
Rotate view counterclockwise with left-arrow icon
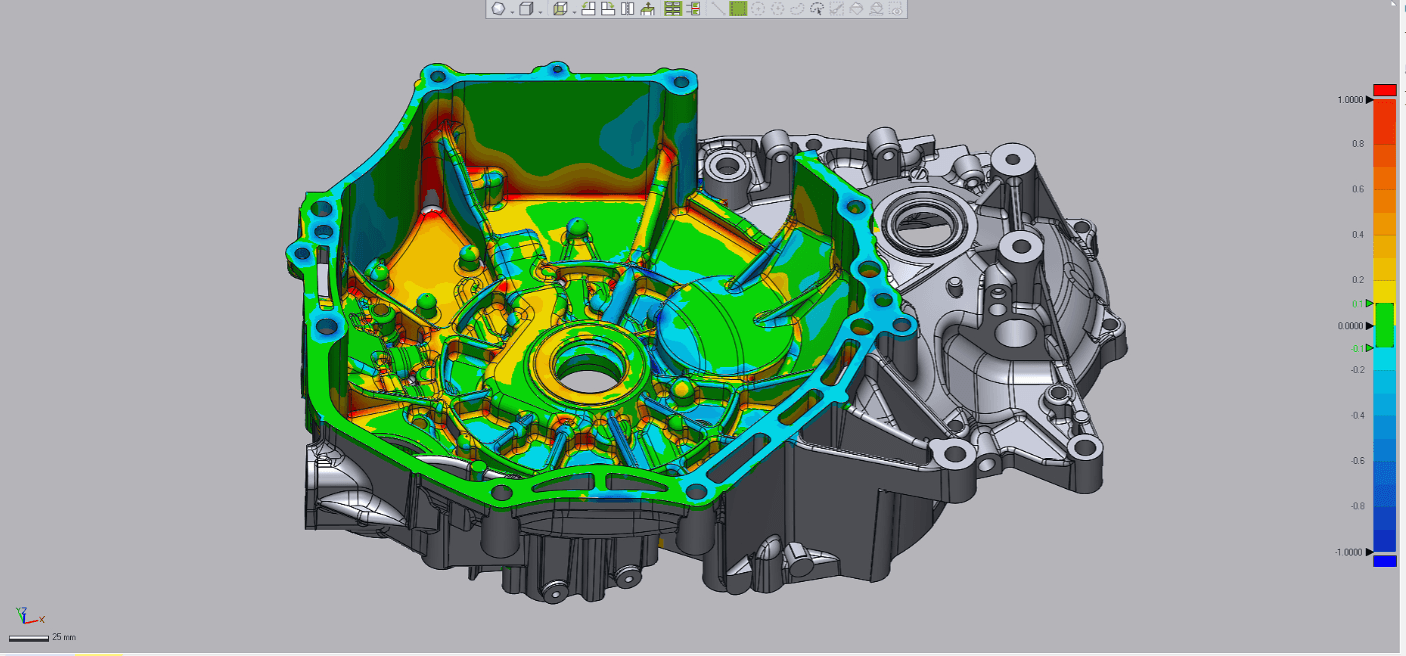pyautogui.click(x=589, y=9)
